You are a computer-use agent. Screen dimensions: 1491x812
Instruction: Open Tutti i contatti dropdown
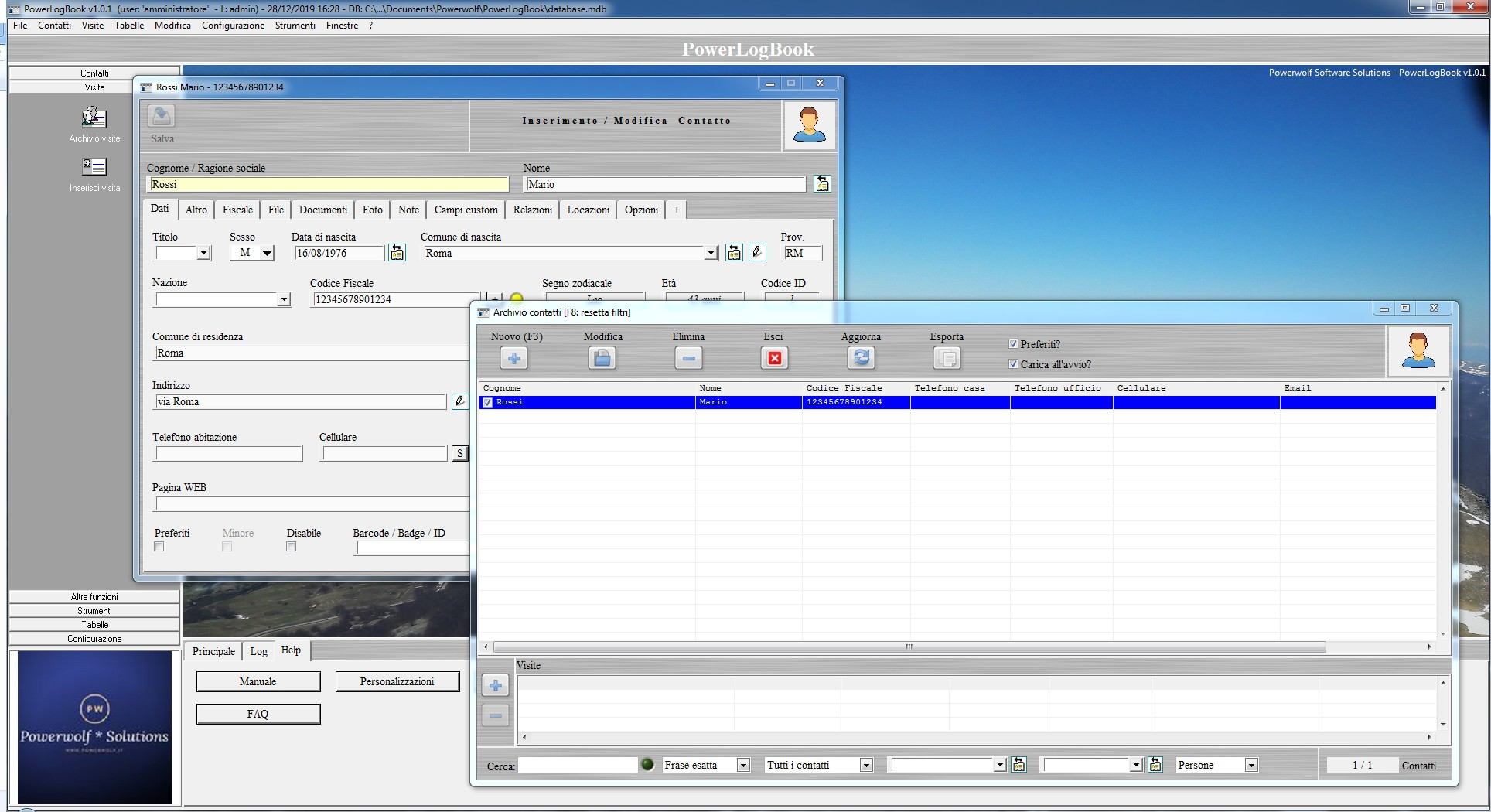(866, 765)
